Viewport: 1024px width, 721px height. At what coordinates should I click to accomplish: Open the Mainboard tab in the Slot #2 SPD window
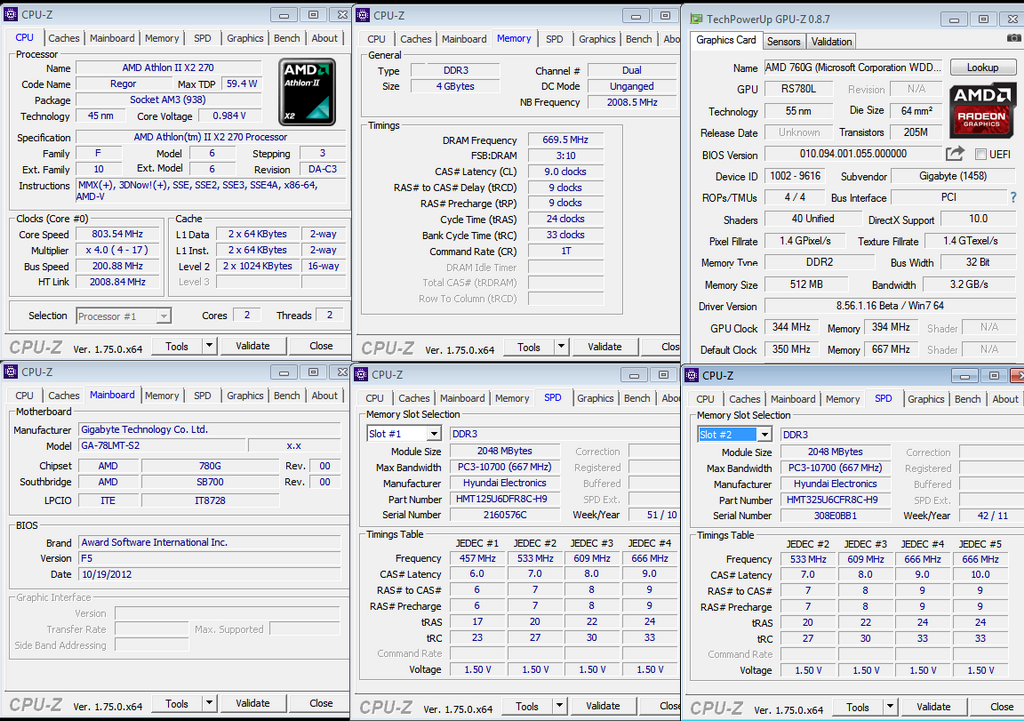pos(793,399)
